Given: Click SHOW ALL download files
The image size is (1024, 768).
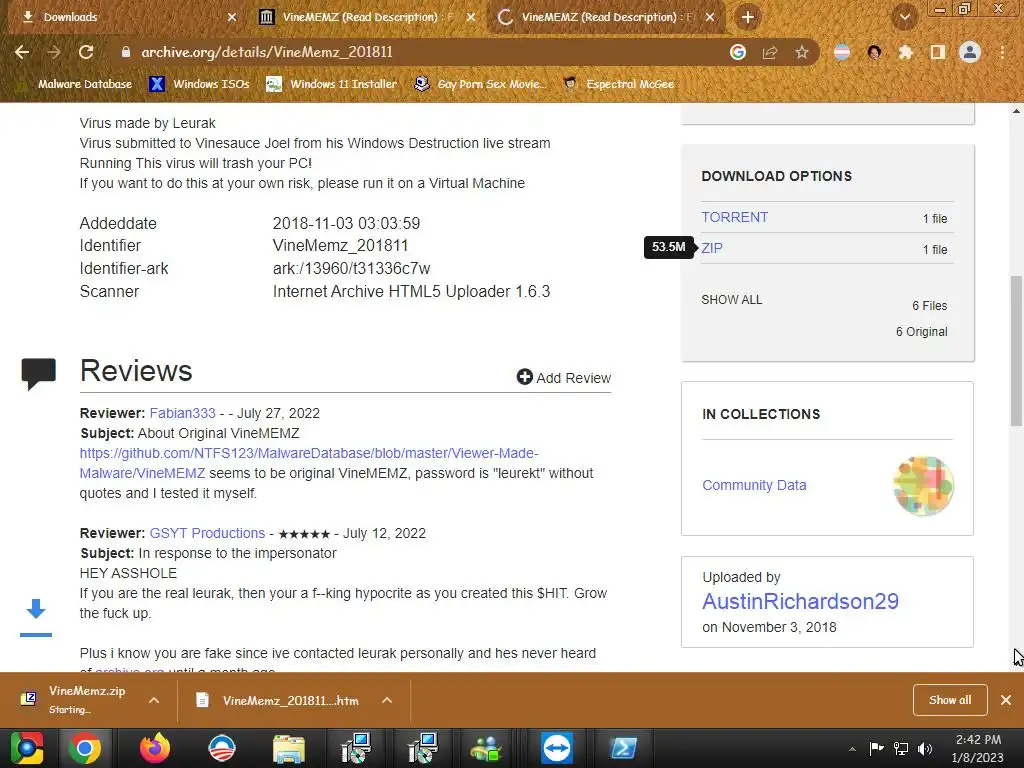Looking at the screenshot, I should (x=731, y=300).
